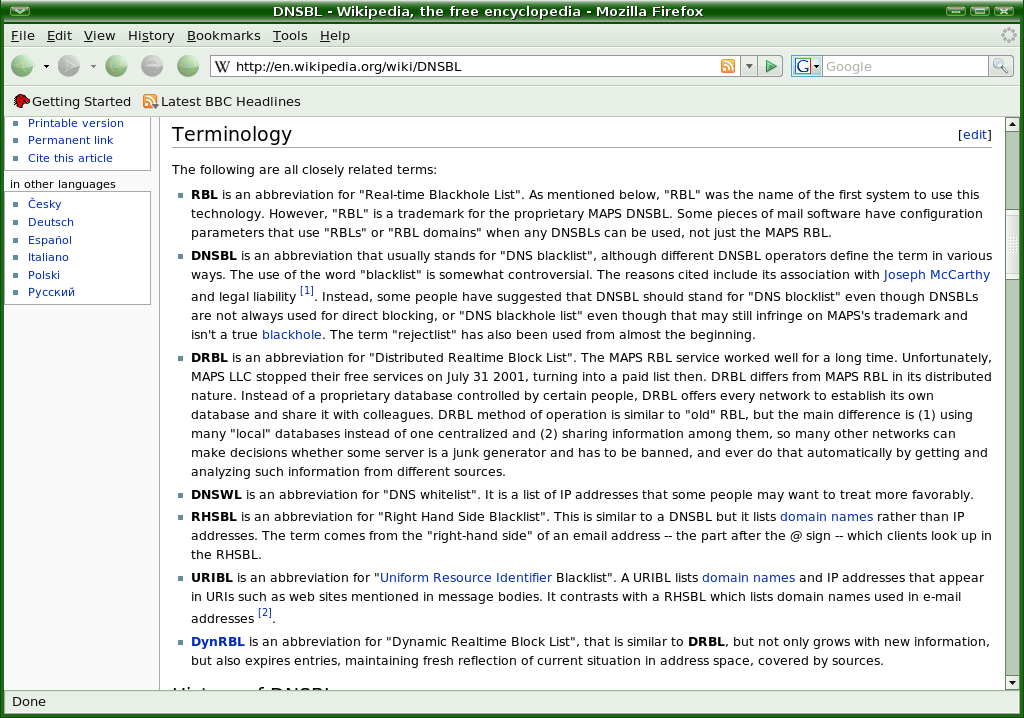The width and height of the screenshot is (1024, 718).
Task: Reload the page with the refresh icon
Action: tap(116, 66)
